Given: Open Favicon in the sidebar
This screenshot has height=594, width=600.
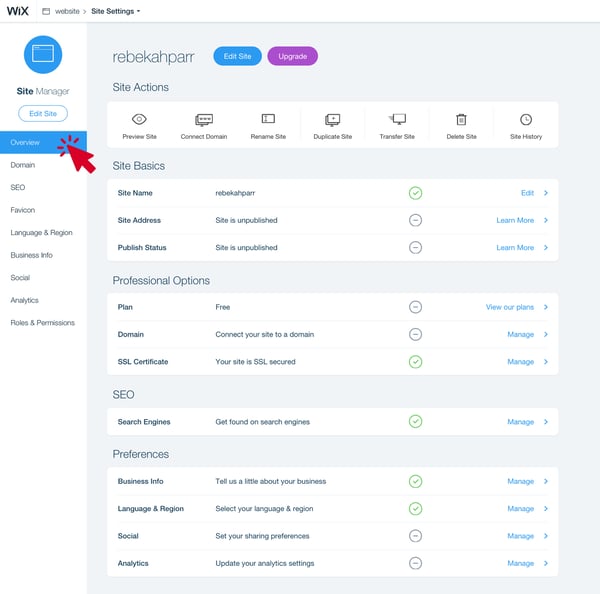Looking at the screenshot, I should 23,210.
